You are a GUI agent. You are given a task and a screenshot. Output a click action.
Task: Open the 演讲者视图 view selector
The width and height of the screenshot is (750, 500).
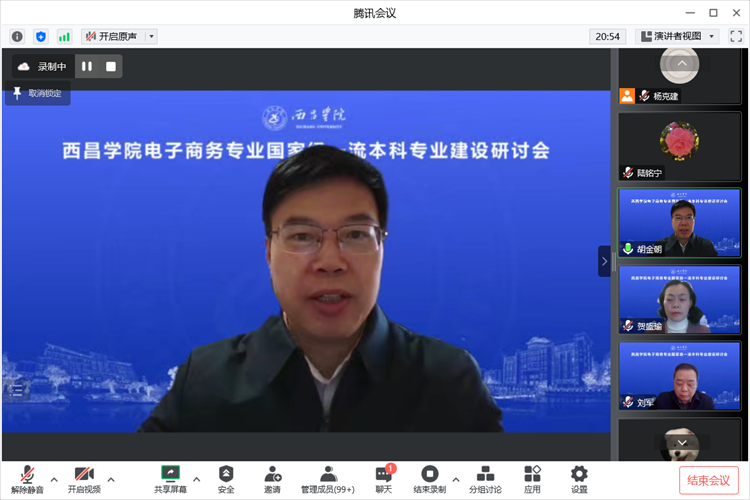pyautogui.click(x=677, y=36)
